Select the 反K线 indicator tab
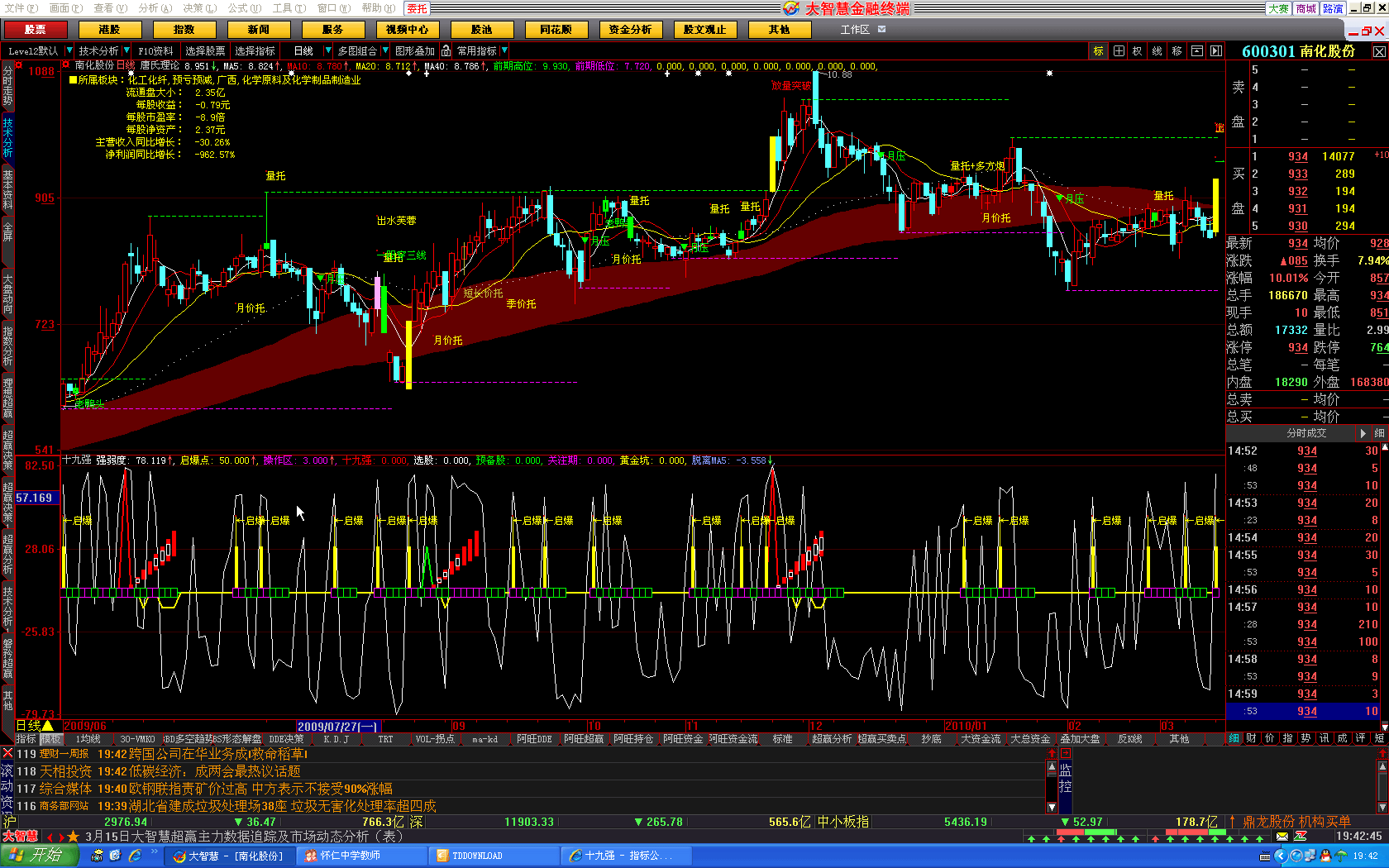This screenshot has height=868, width=1389. point(1129,739)
